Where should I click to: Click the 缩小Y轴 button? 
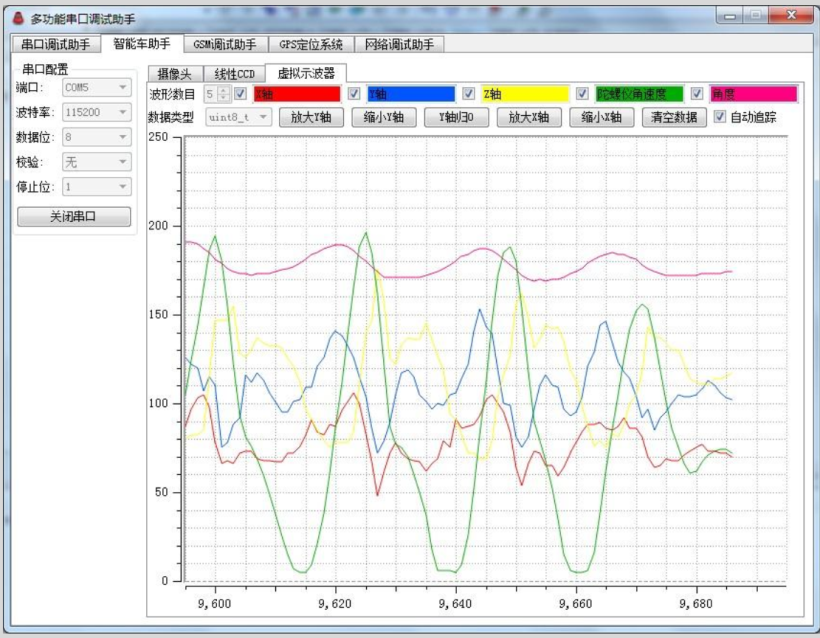coord(384,117)
